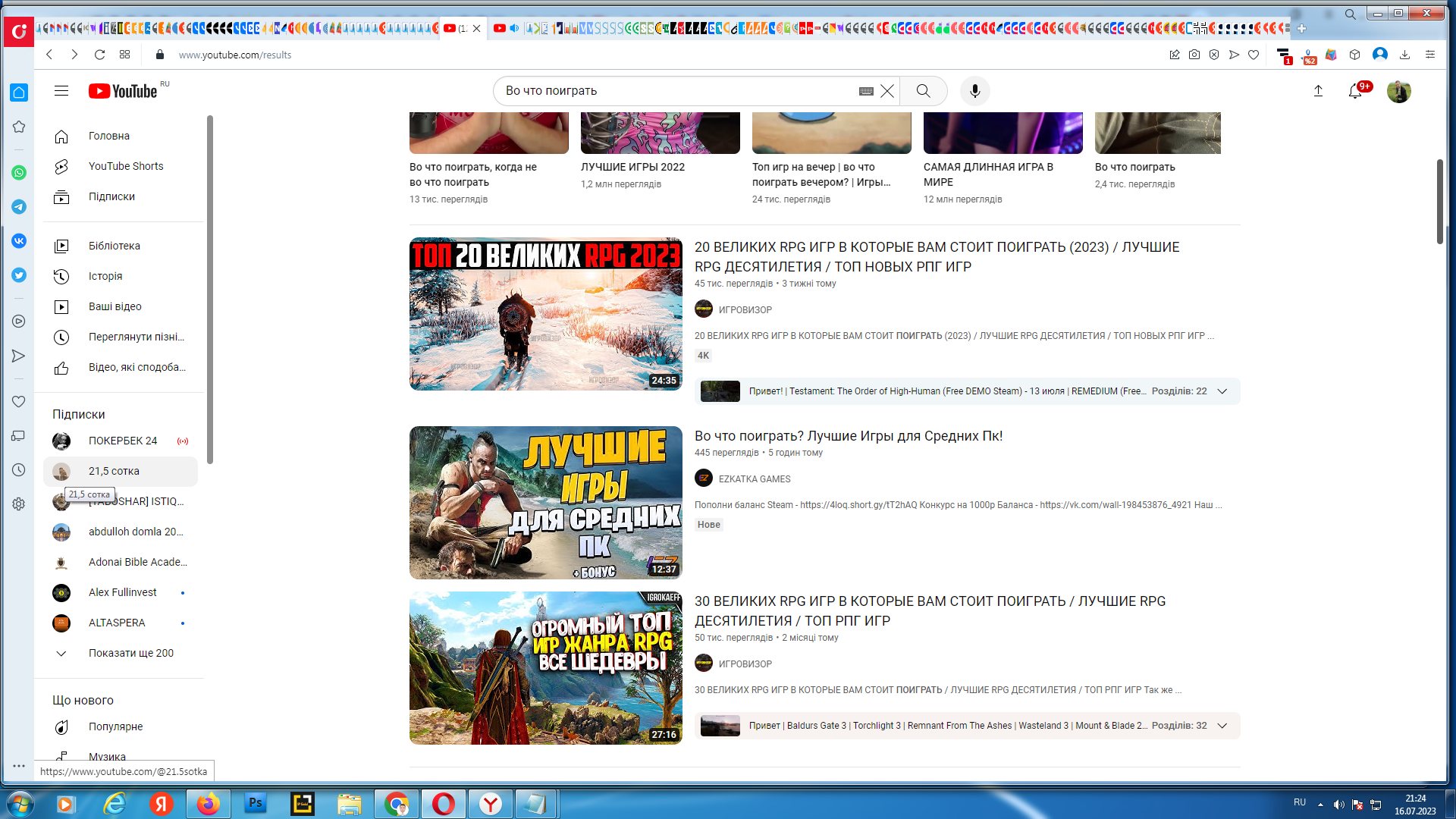Image resolution: width=1456 pixels, height=819 pixels.
Task: Open YouTube Shorts in sidebar
Action: tap(121, 166)
